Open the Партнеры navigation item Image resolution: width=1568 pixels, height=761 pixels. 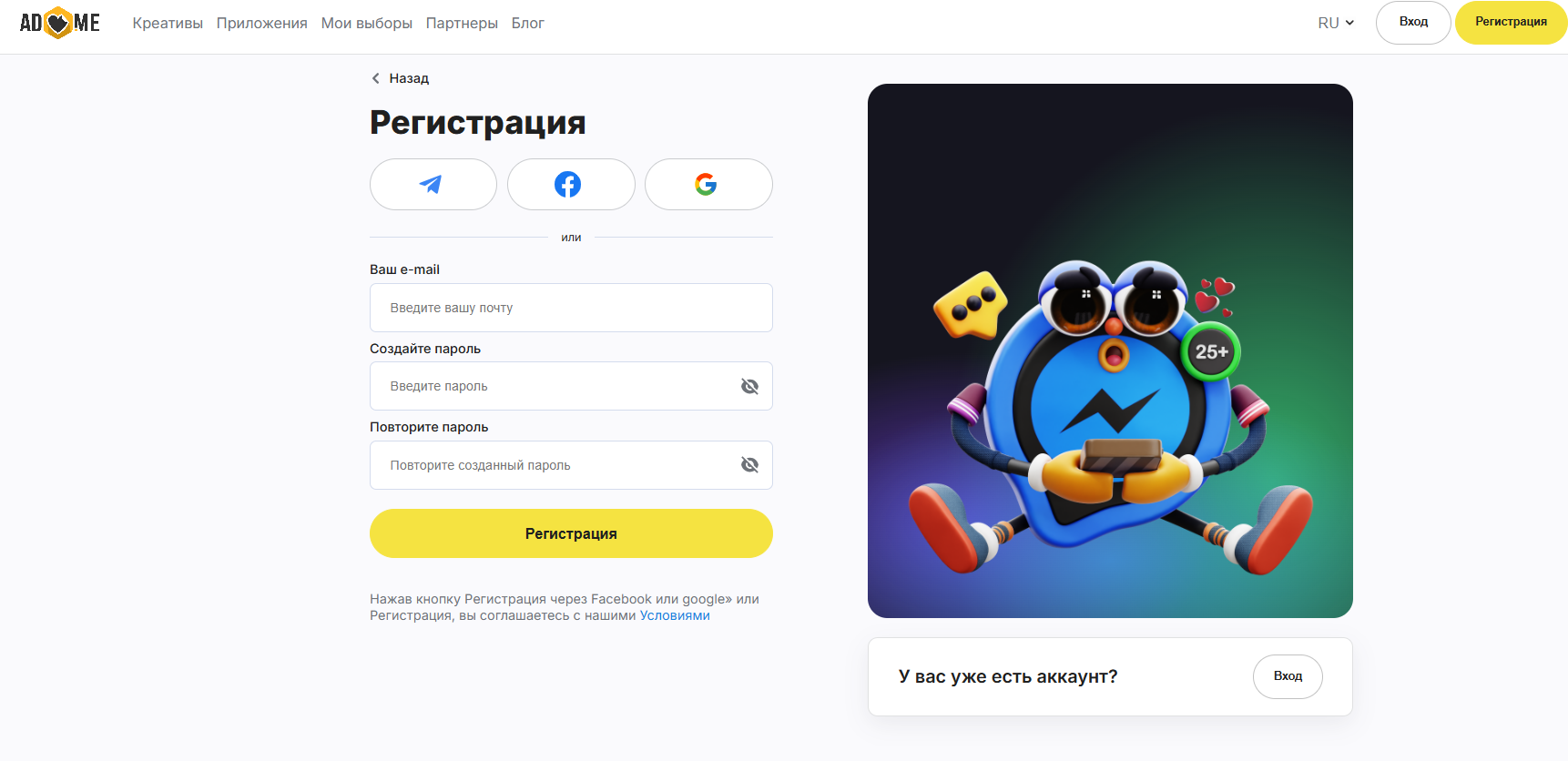[462, 24]
